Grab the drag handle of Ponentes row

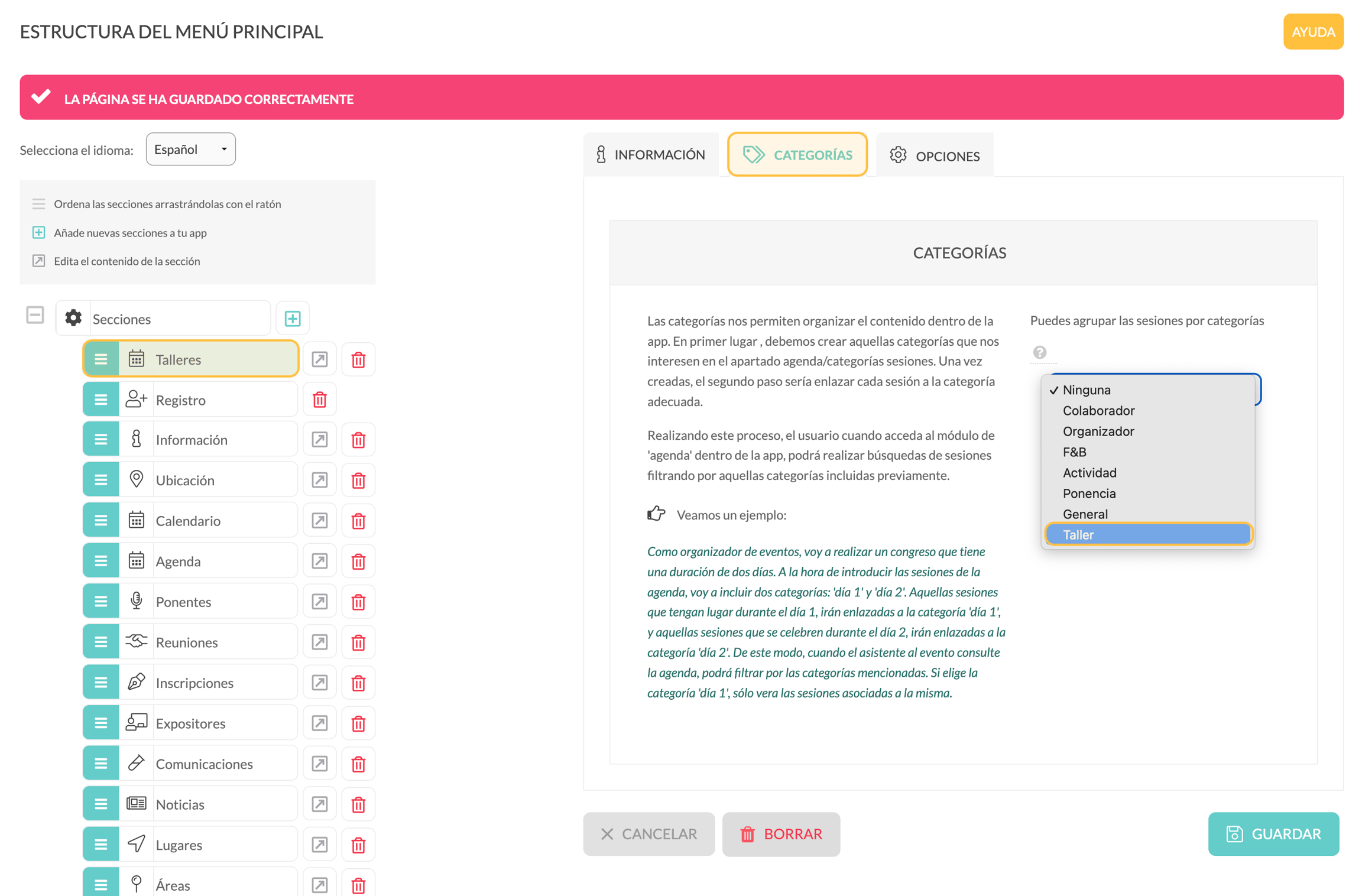click(x=101, y=602)
